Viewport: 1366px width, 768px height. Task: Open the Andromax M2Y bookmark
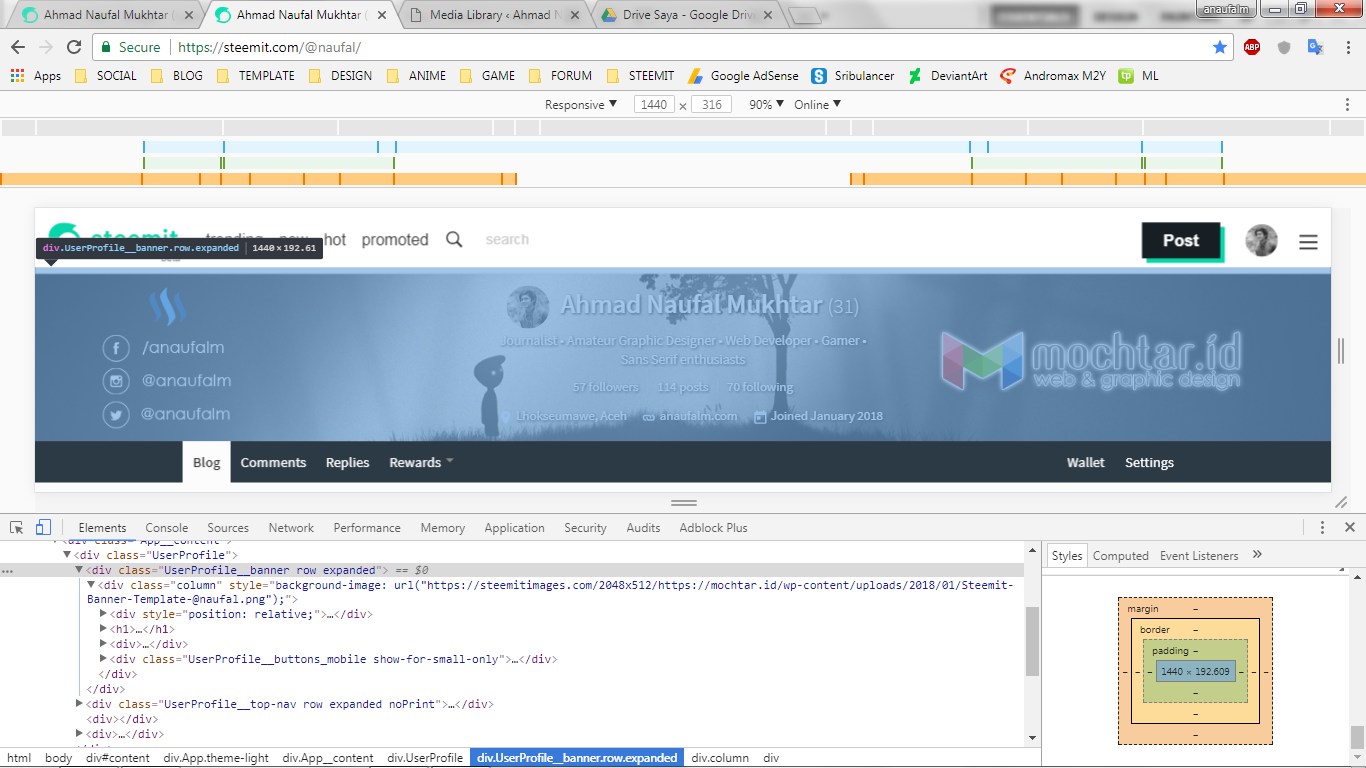1053,76
